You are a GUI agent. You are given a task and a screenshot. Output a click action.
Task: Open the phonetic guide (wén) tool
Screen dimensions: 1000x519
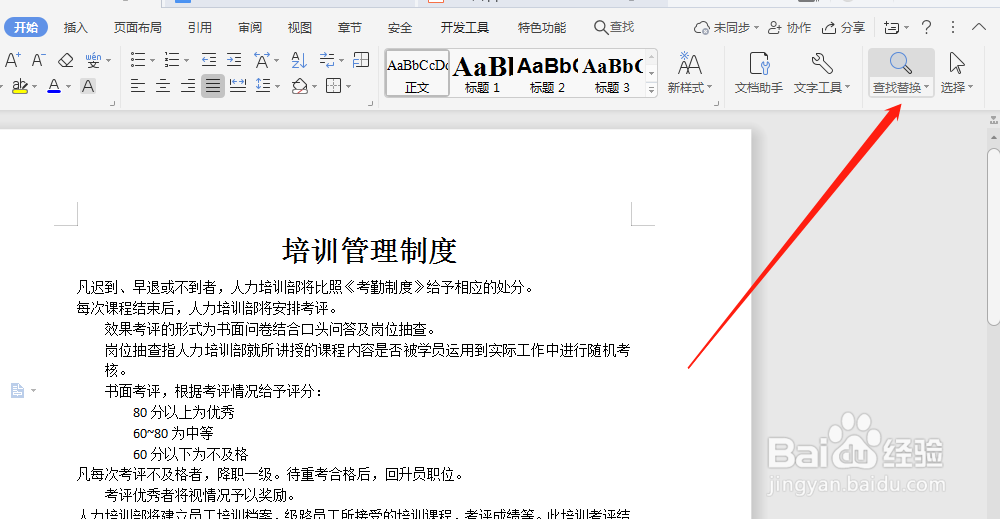click(x=93, y=61)
